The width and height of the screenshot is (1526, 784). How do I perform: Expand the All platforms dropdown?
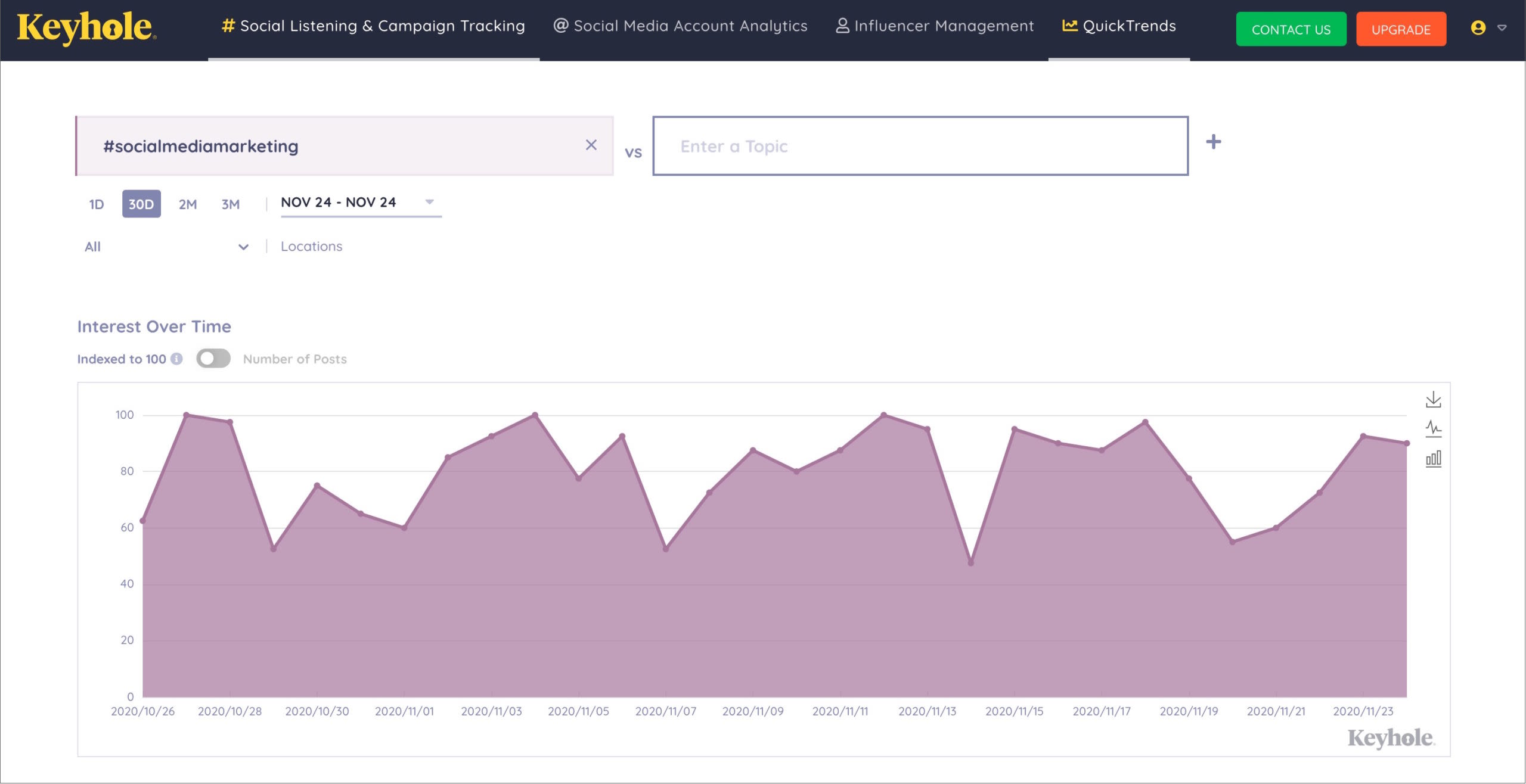[166, 247]
